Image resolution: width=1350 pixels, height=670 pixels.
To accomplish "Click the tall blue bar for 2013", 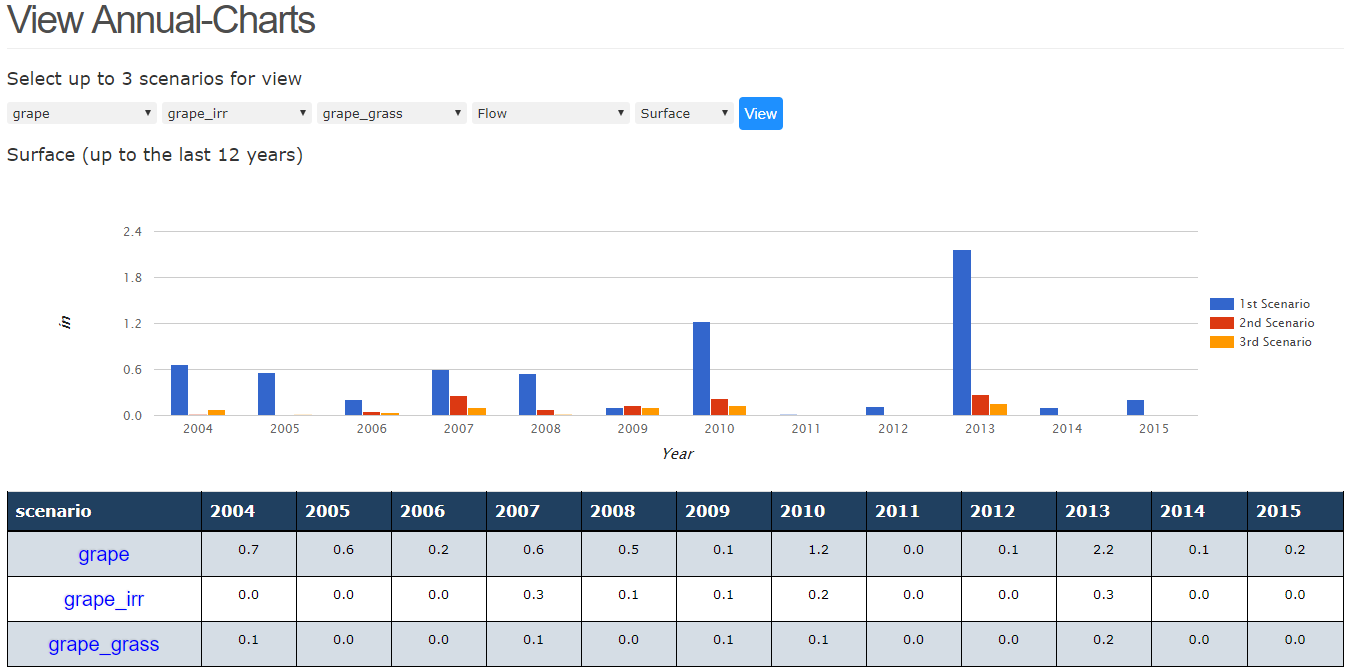I will 962,332.
